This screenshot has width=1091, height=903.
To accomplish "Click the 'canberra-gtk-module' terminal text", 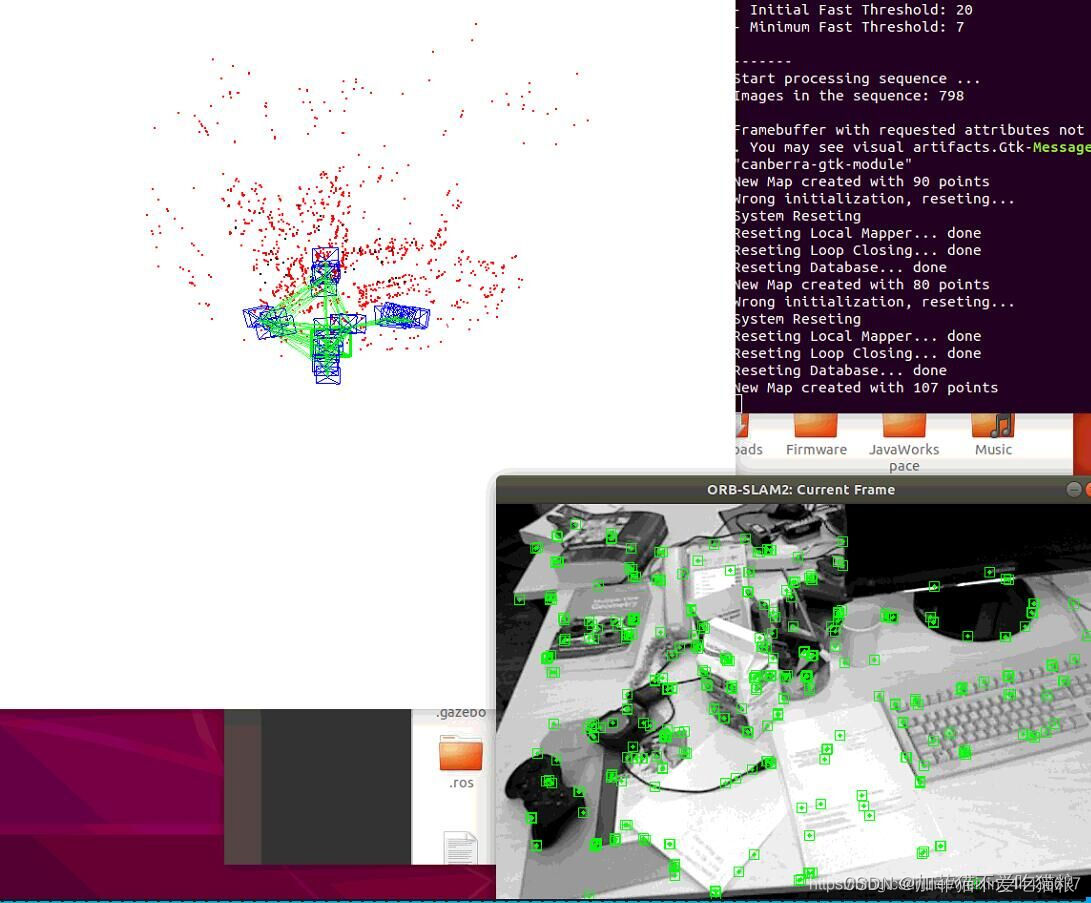I will pos(824,165).
